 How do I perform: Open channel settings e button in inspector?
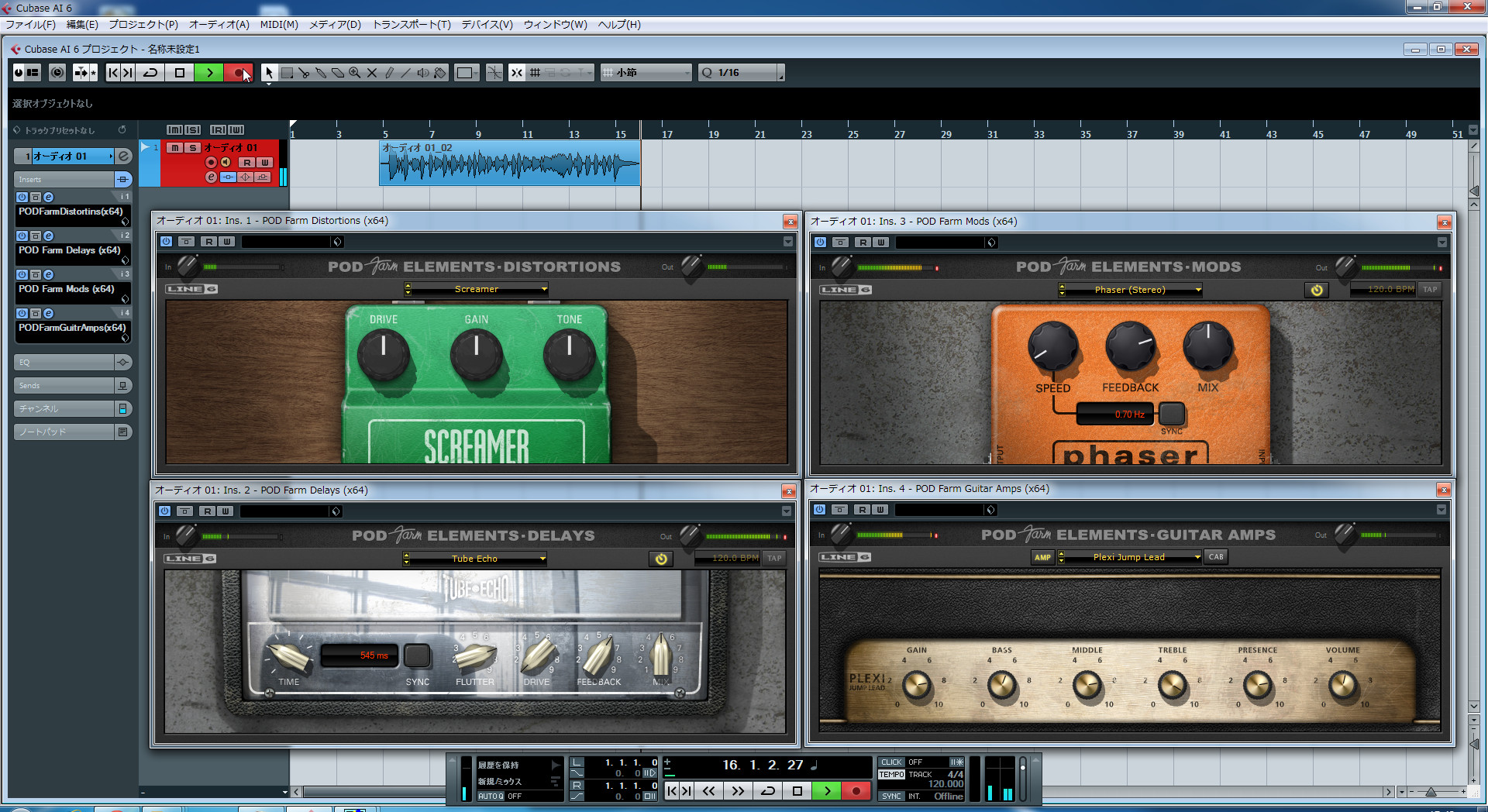pyautogui.click(x=124, y=157)
